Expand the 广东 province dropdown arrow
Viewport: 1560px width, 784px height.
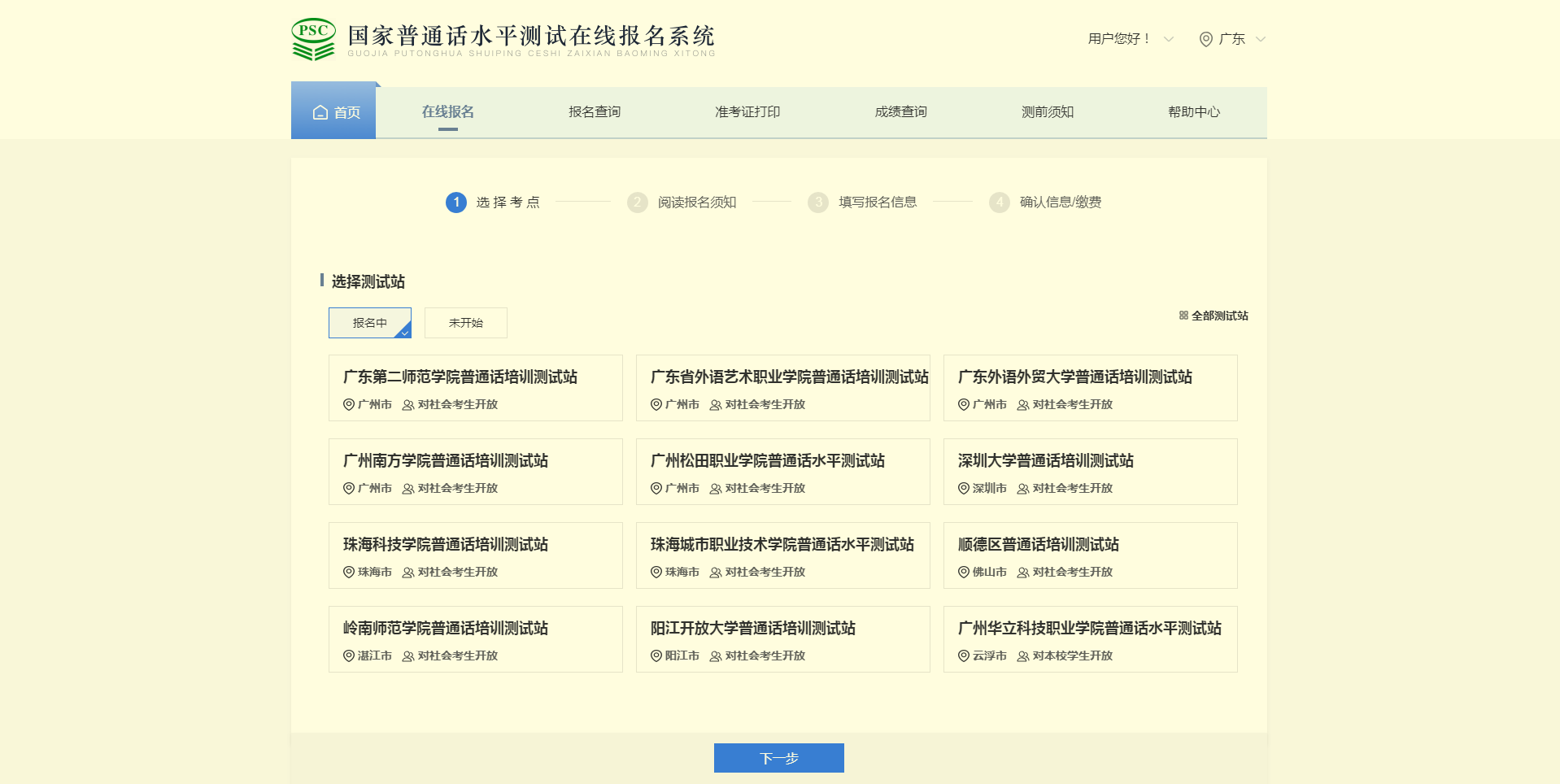(x=1261, y=39)
